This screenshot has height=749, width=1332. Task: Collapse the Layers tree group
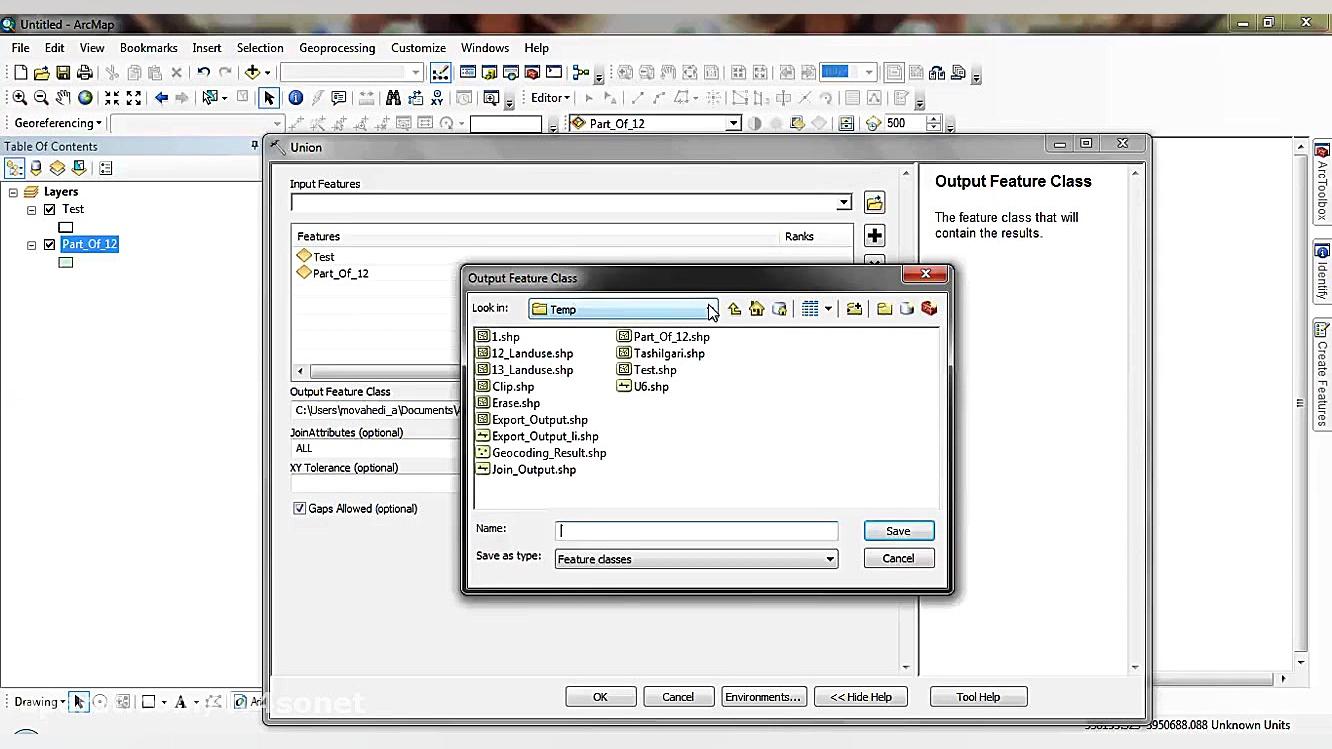coord(13,192)
